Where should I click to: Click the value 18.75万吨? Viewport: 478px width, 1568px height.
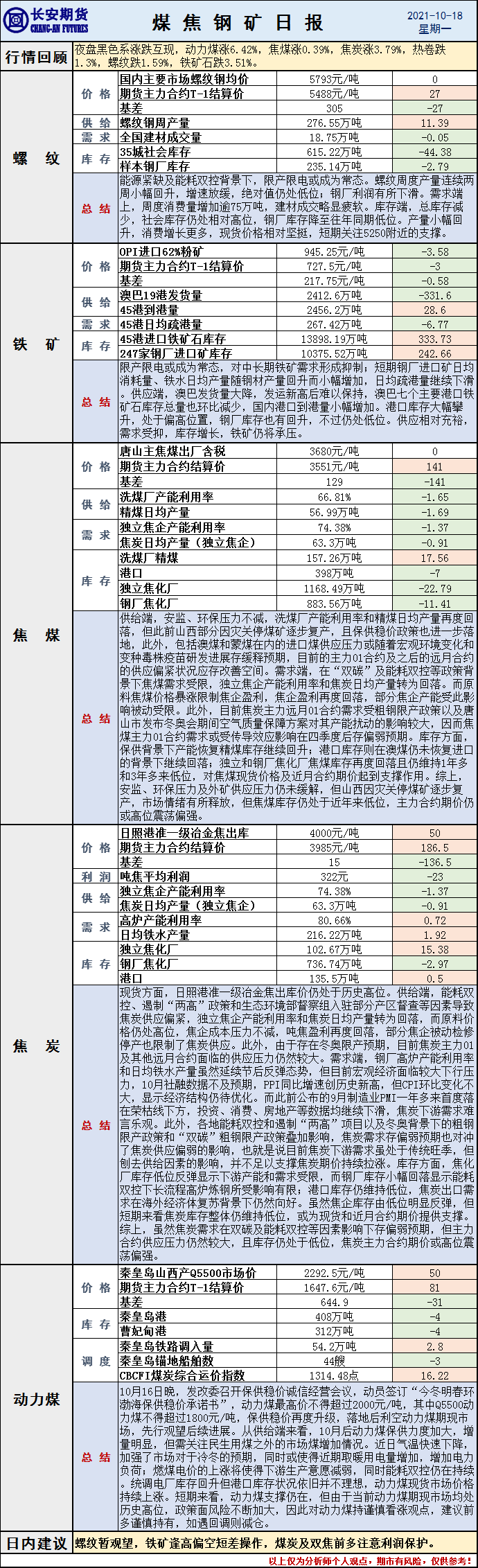click(334, 138)
